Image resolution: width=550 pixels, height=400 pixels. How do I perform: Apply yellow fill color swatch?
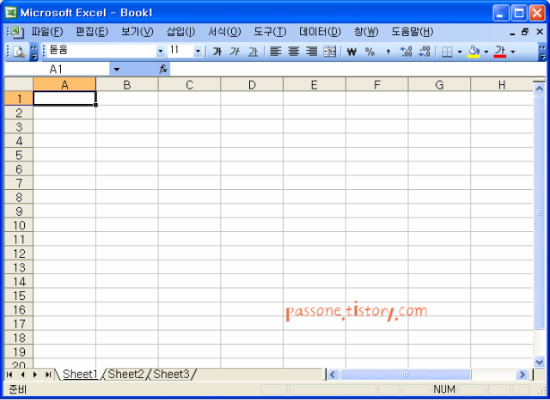click(474, 52)
